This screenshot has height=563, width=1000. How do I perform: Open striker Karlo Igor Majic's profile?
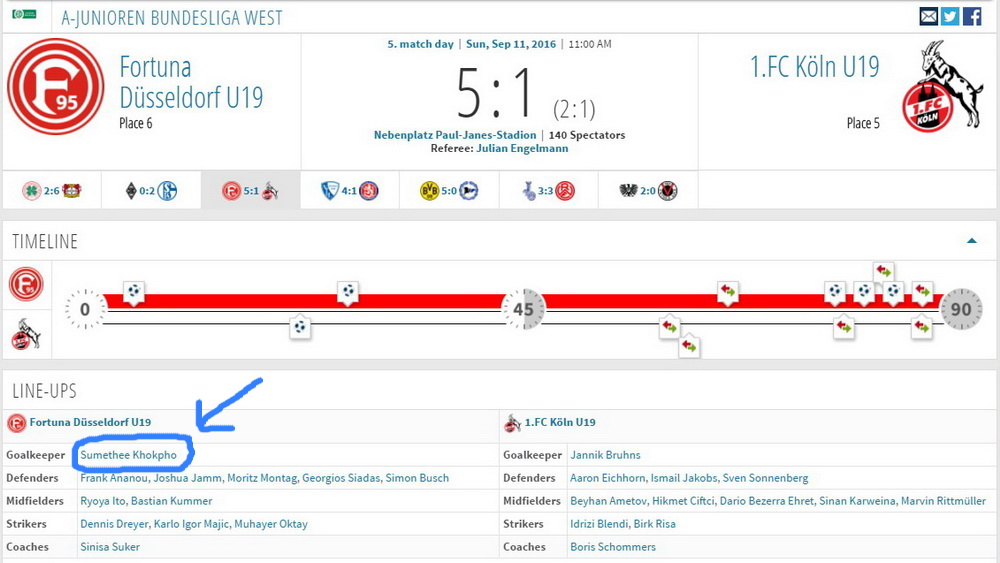[x=191, y=524]
